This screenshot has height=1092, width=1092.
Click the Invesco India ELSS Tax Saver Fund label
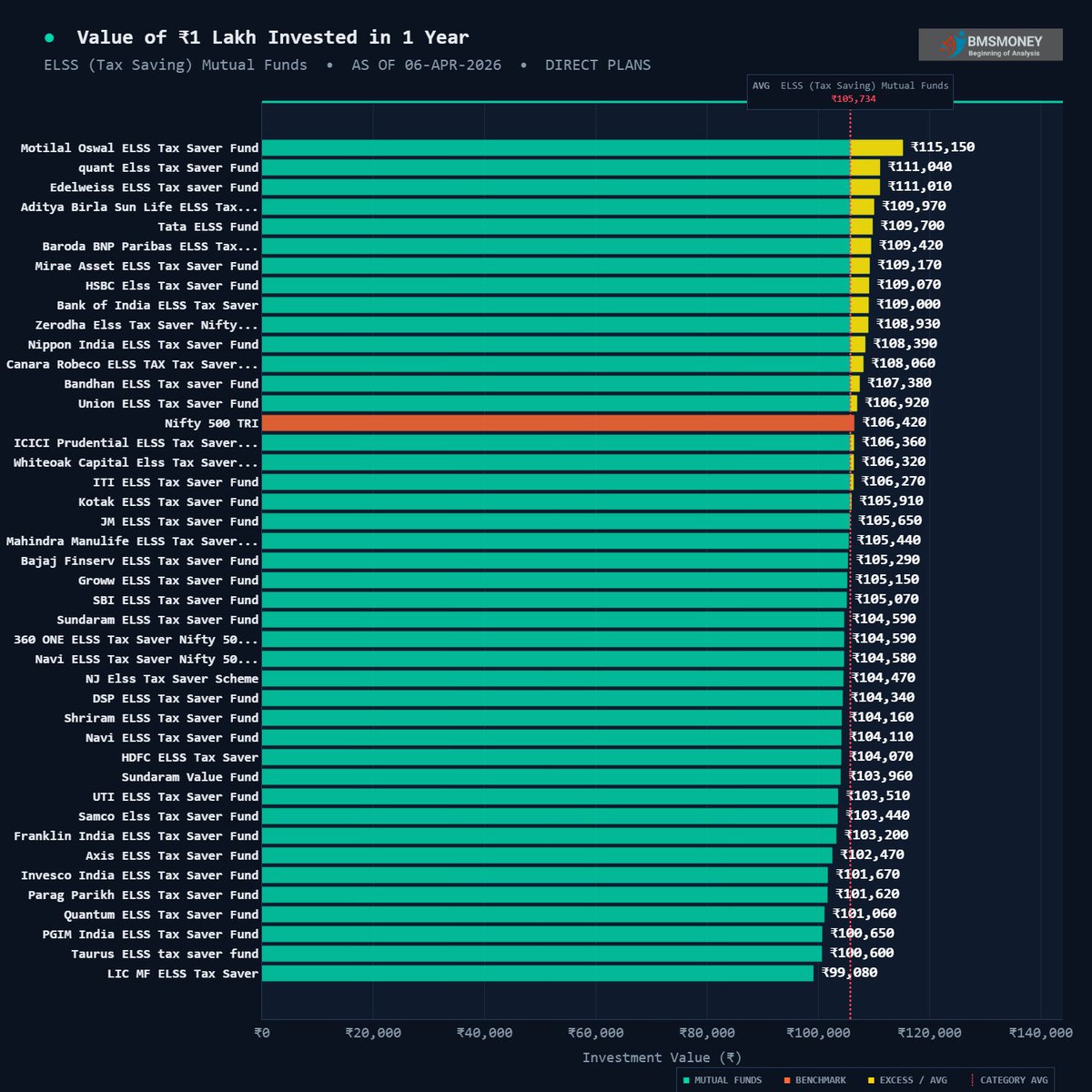[139, 875]
